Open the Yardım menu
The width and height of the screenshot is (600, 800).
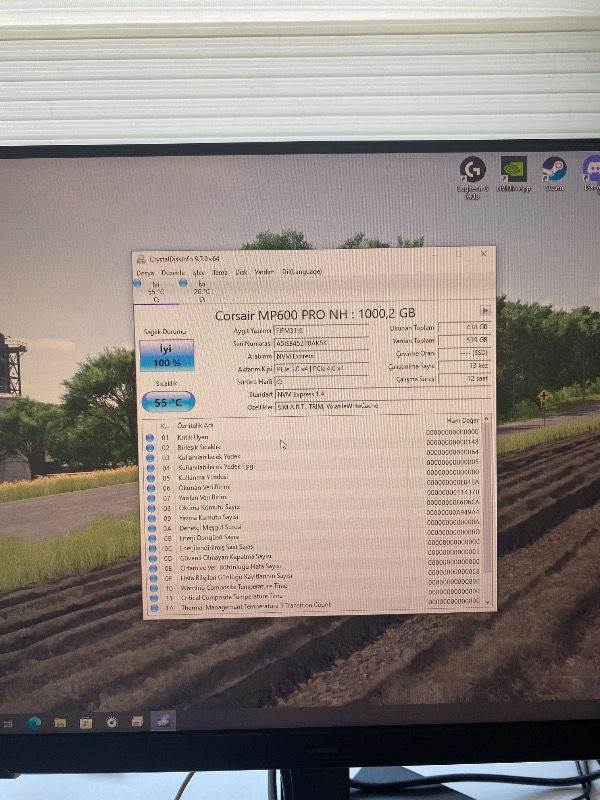click(x=264, y=271)
